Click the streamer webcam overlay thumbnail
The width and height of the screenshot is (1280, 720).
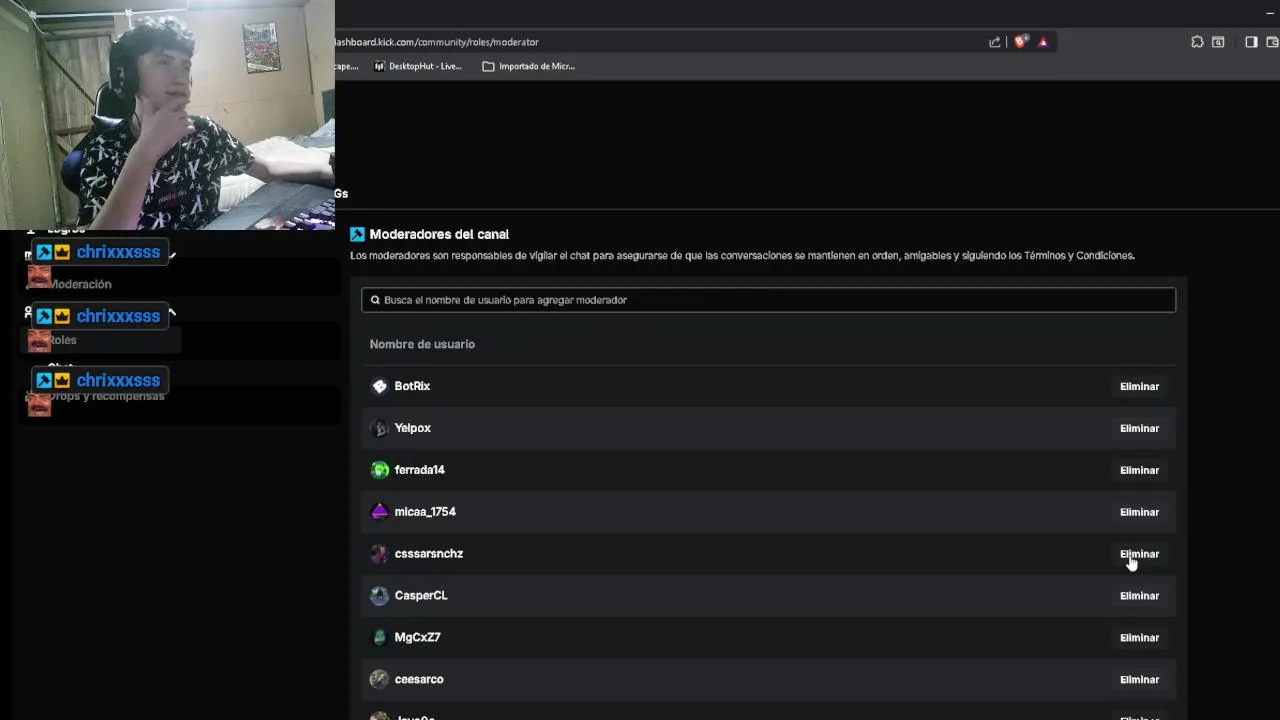pyautogui.click(x=167, y=114)
